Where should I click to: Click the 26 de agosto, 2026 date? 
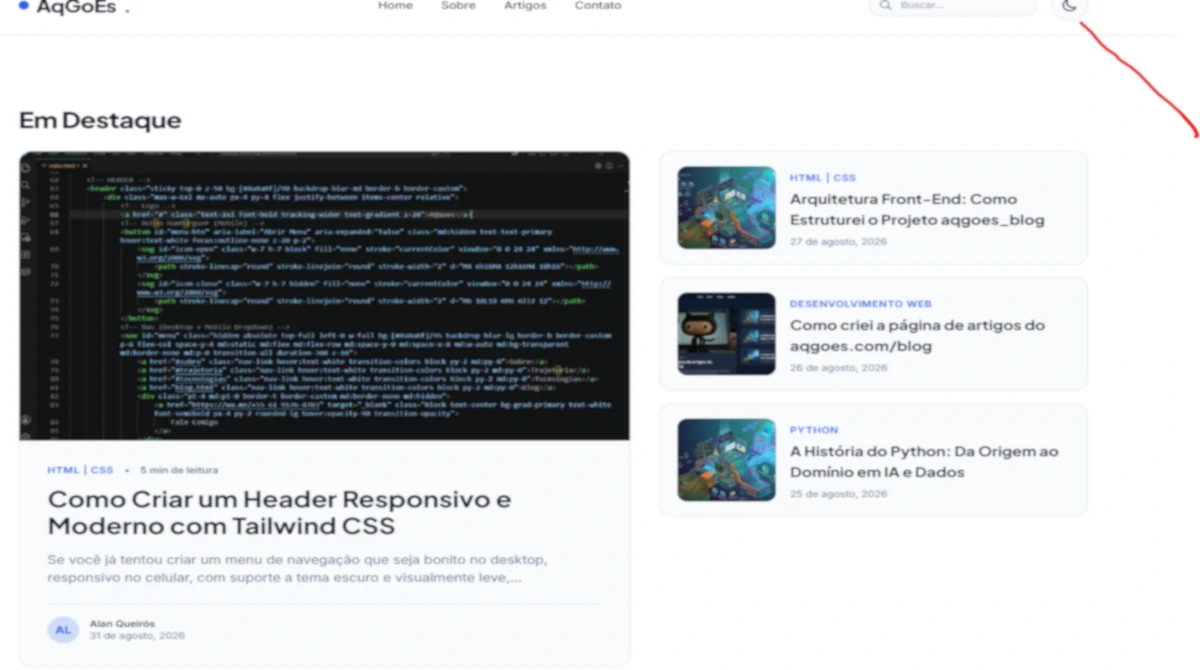tap(838, 368)
